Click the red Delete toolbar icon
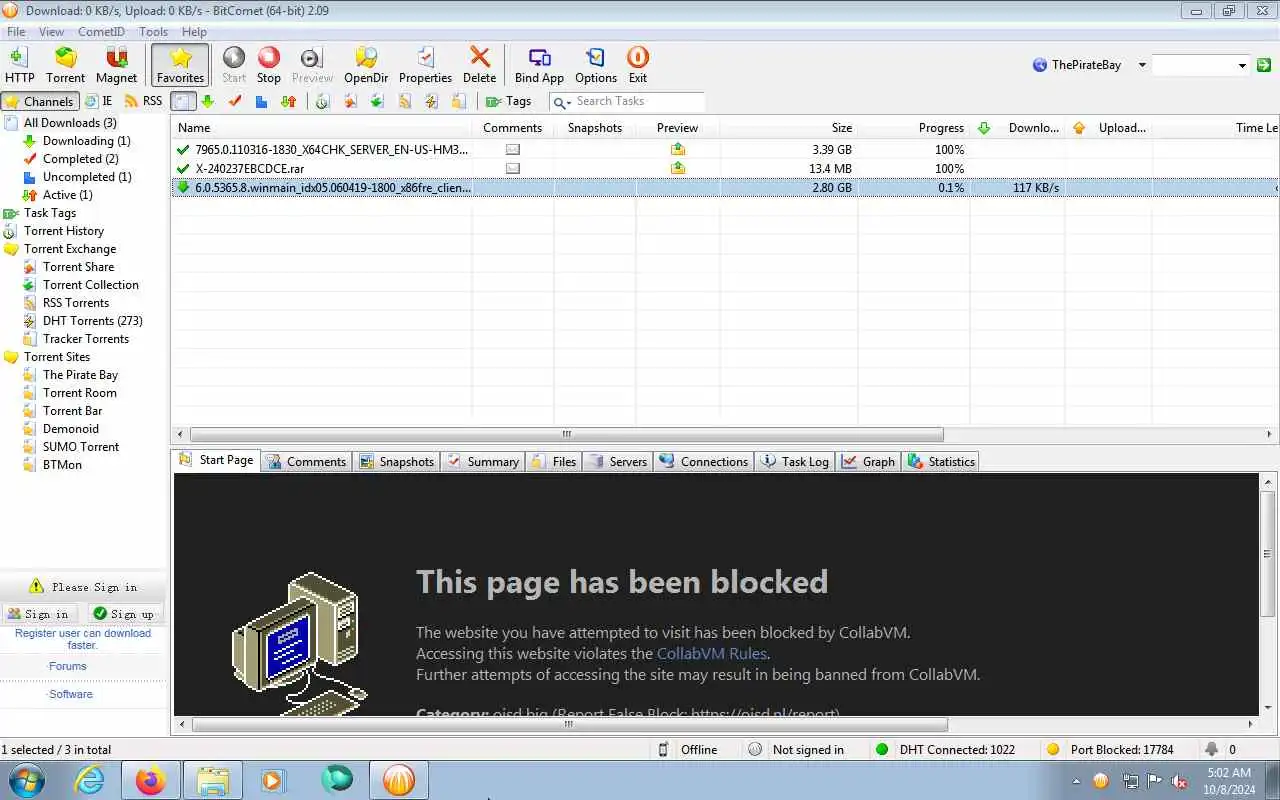 point(479,65)
